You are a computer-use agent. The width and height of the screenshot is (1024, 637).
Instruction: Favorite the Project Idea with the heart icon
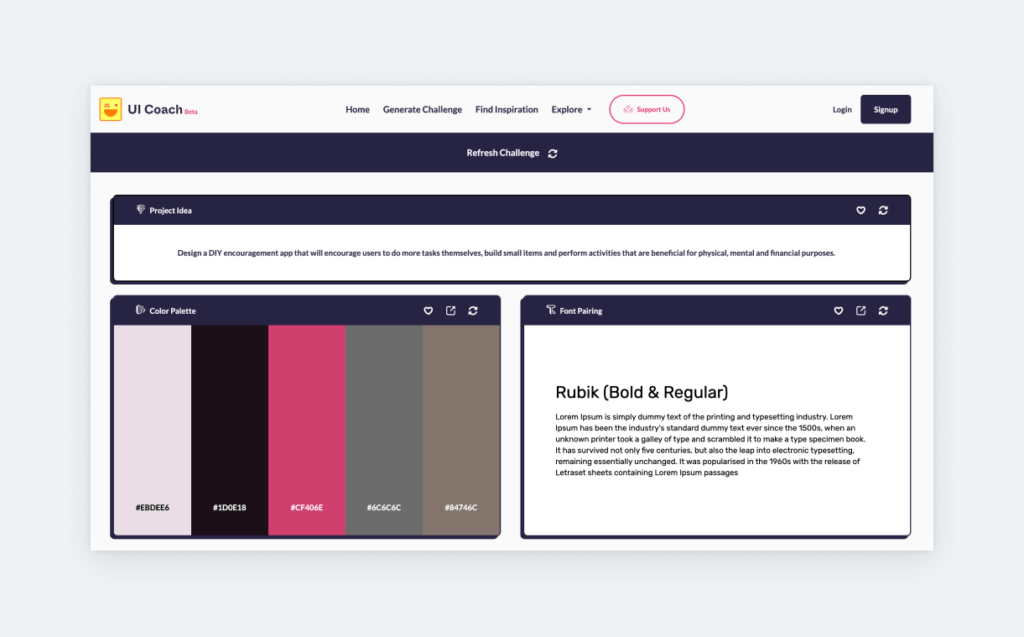[x=860, y=210]
